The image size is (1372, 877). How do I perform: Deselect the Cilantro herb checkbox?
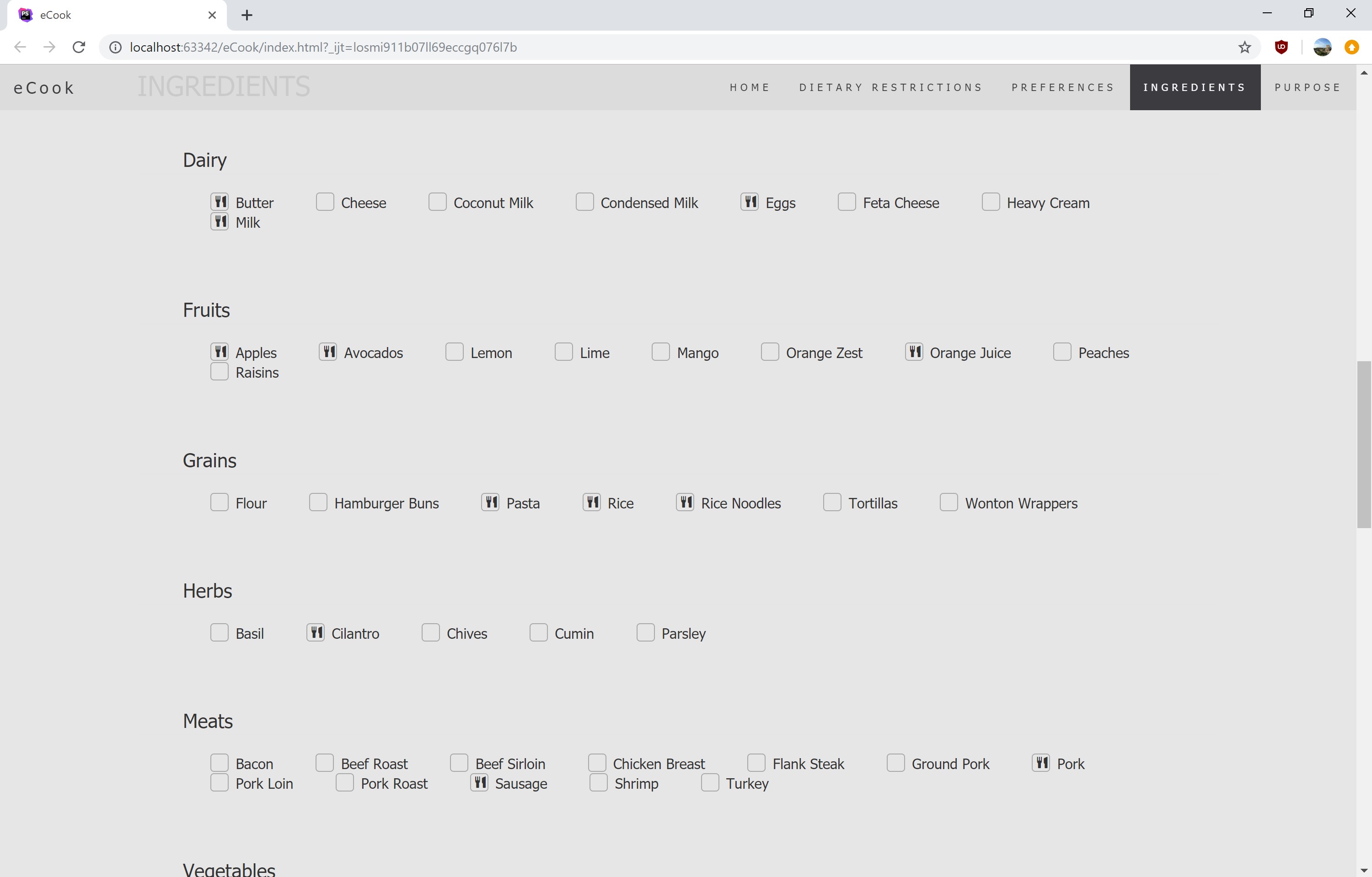tap(315, 632)
